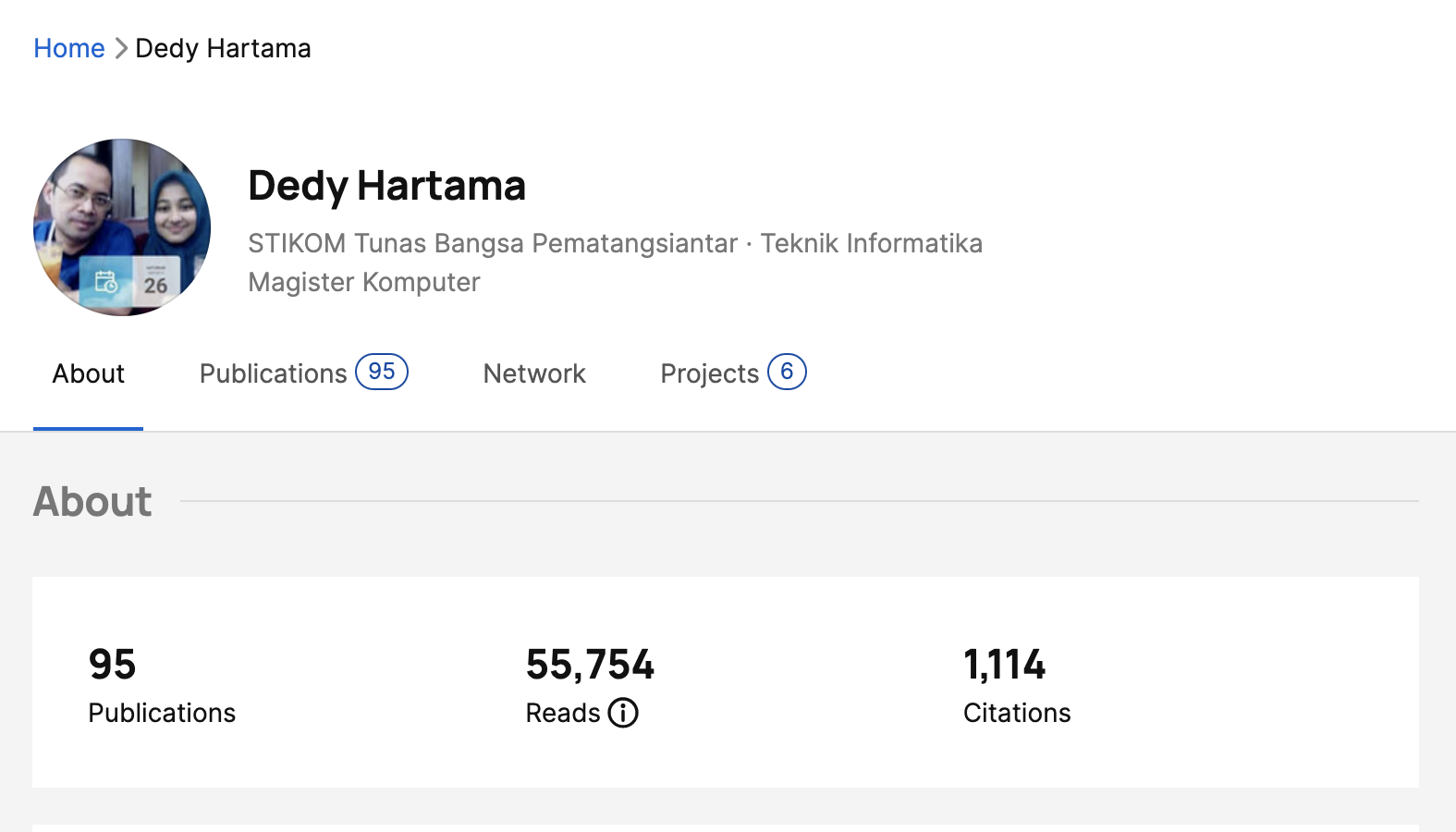Click the 55,754 reads count
The height and width of the screenshot is (832, 1456).
[590, 665]
